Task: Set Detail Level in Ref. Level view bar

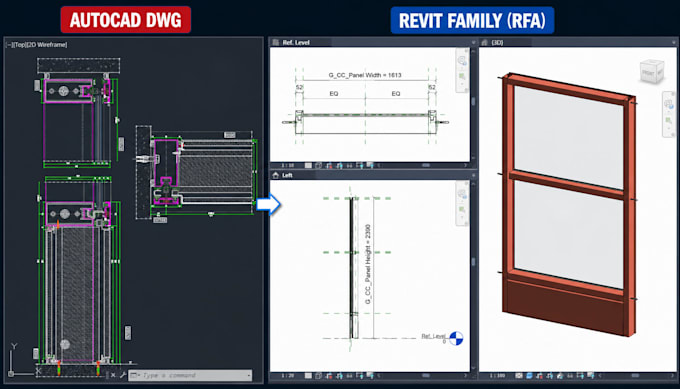Action: [308, 166]
